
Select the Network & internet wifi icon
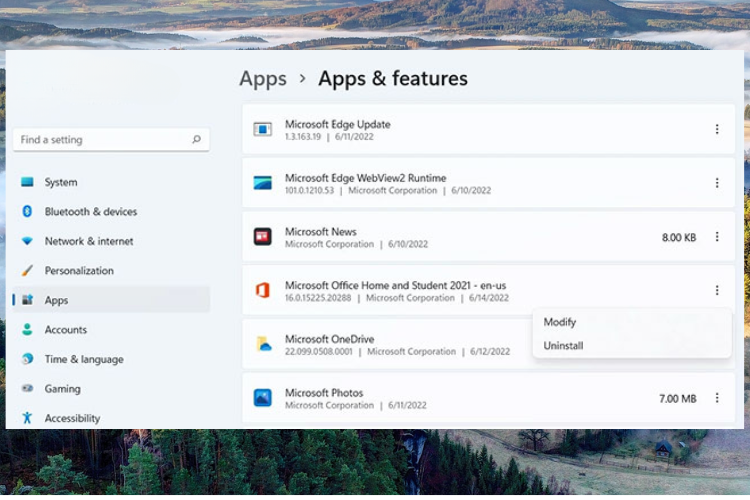[27, 241]
